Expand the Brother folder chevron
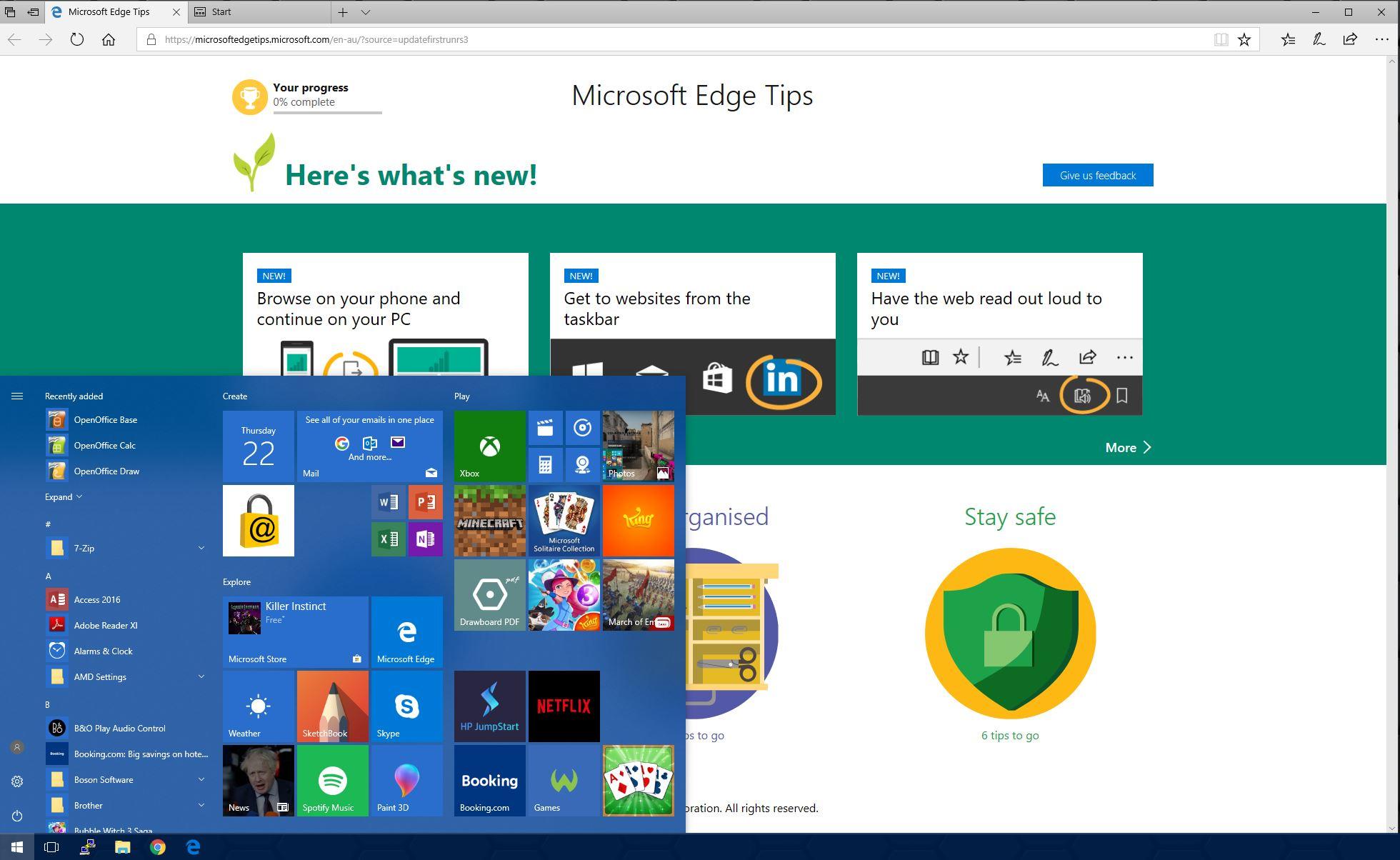 click(x=201, y=805)
